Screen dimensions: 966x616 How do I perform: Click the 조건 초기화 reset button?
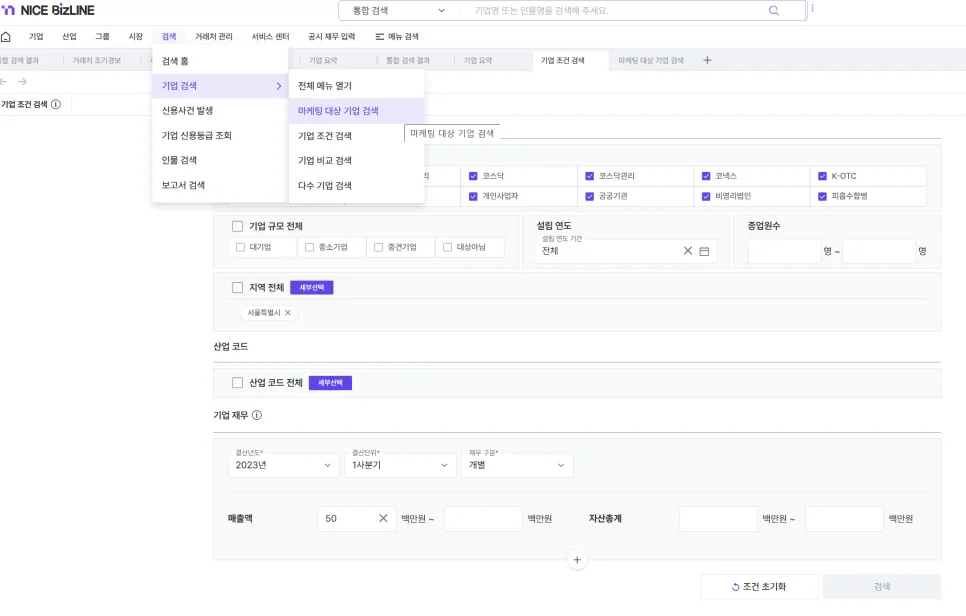(x=759, y=587)
